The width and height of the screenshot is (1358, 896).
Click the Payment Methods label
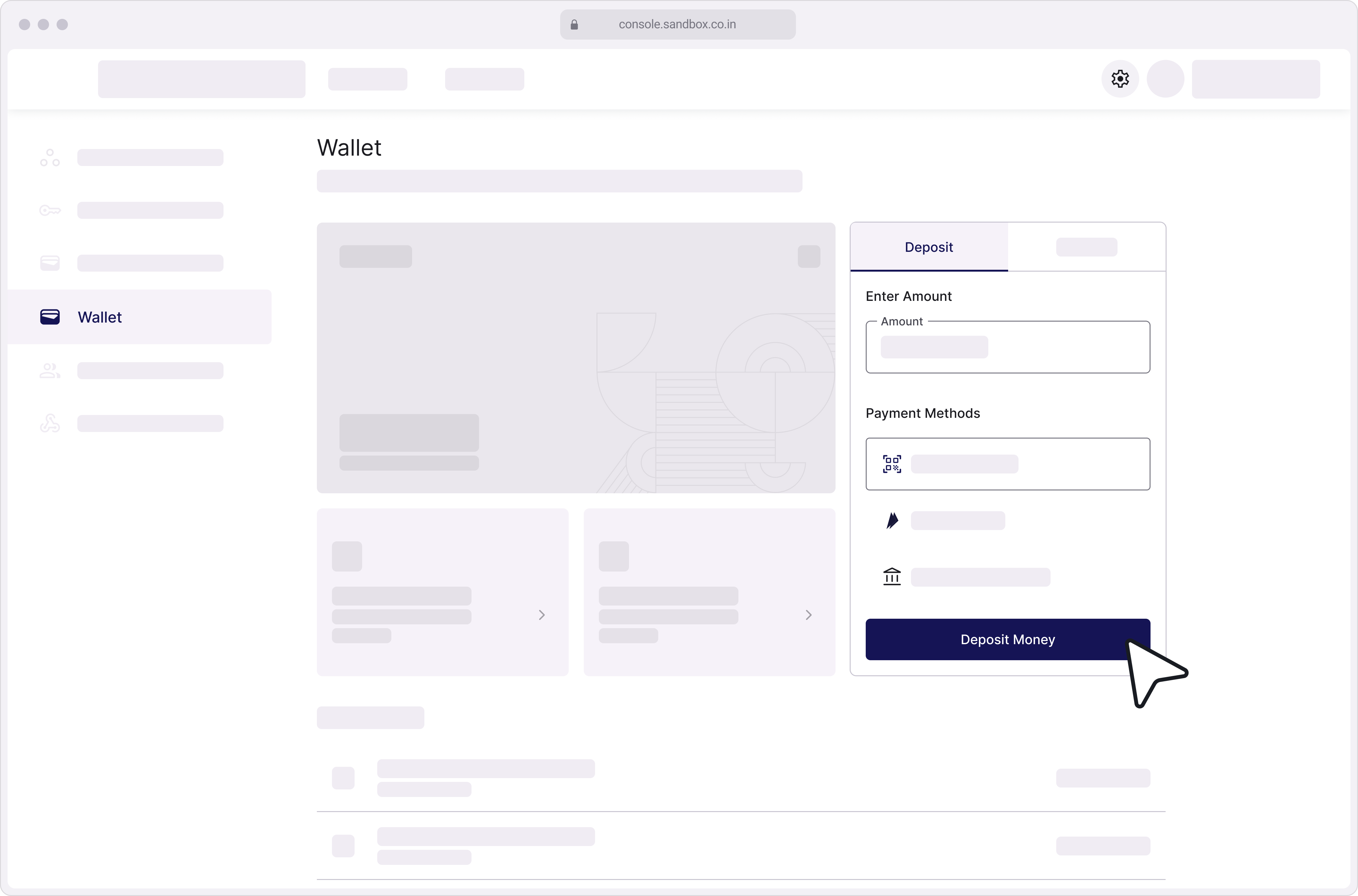tap(923, 413)
